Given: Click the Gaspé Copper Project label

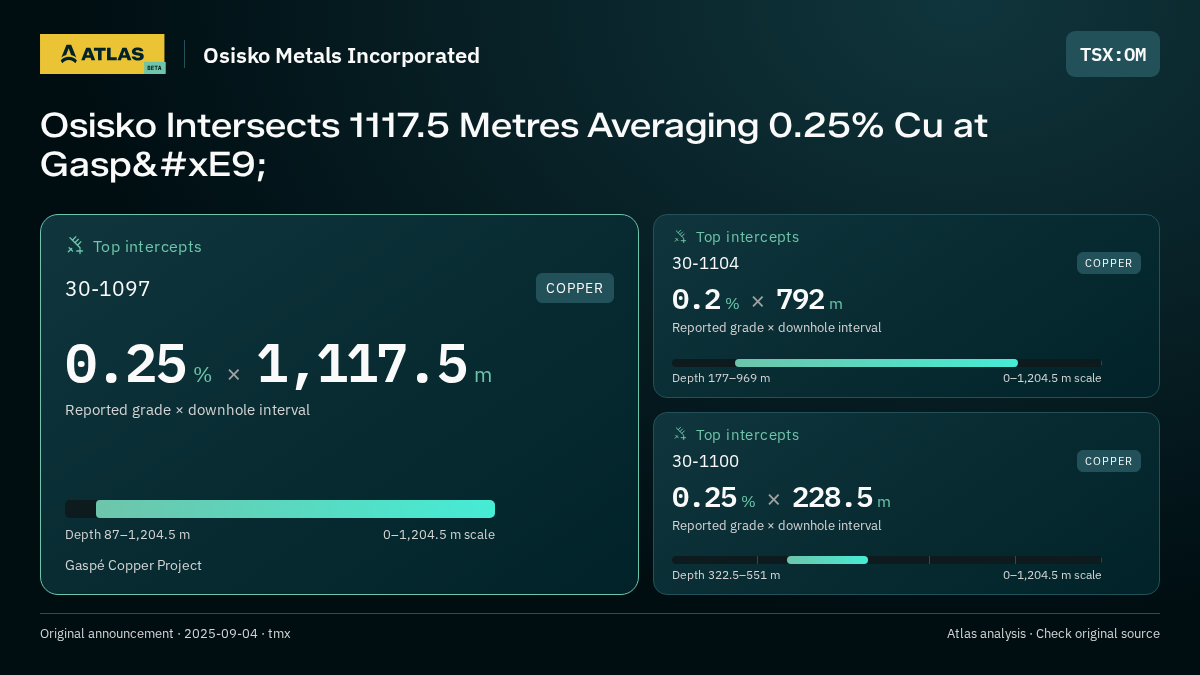Looking at the screenshot, I should coord(133,566).
